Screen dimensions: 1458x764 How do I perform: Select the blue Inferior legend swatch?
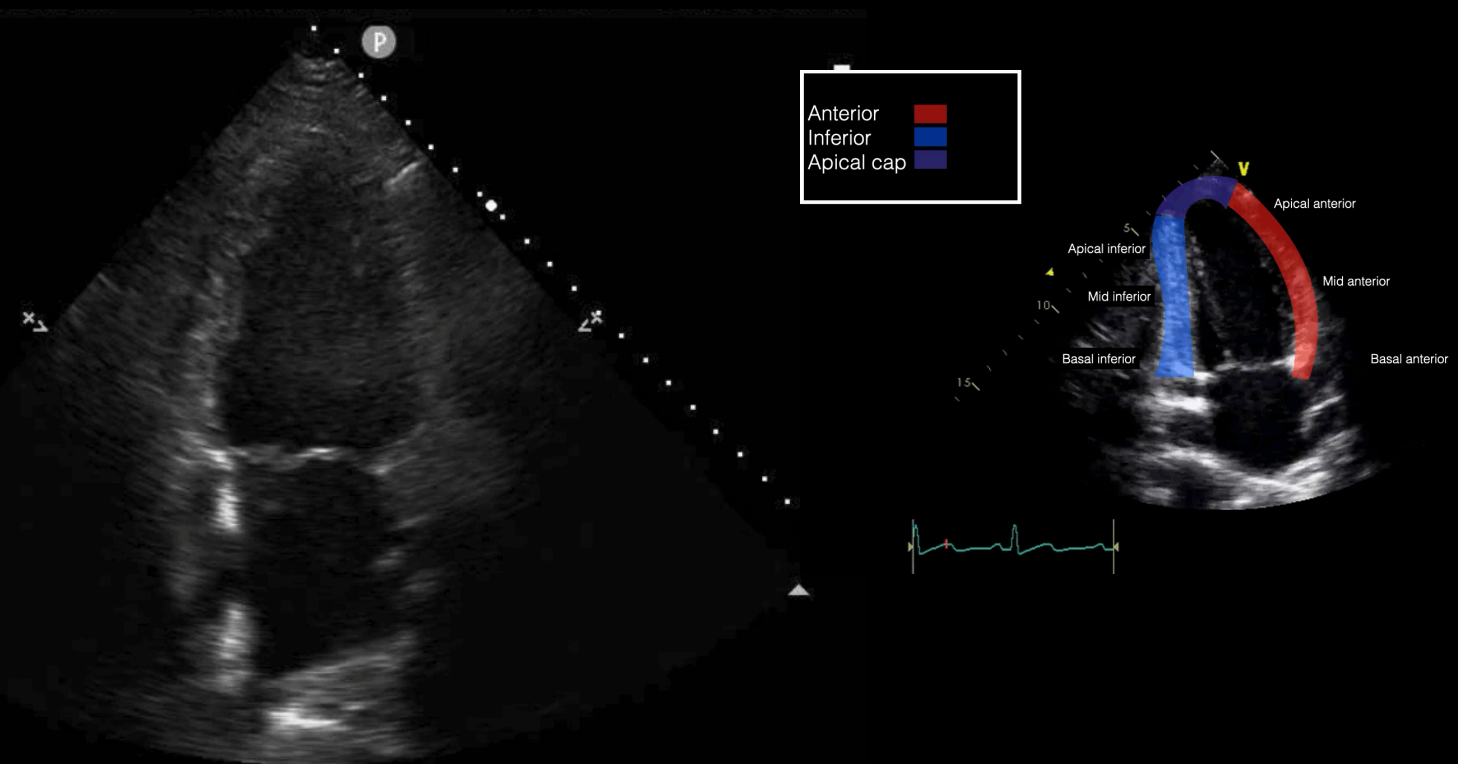(930, 138)
